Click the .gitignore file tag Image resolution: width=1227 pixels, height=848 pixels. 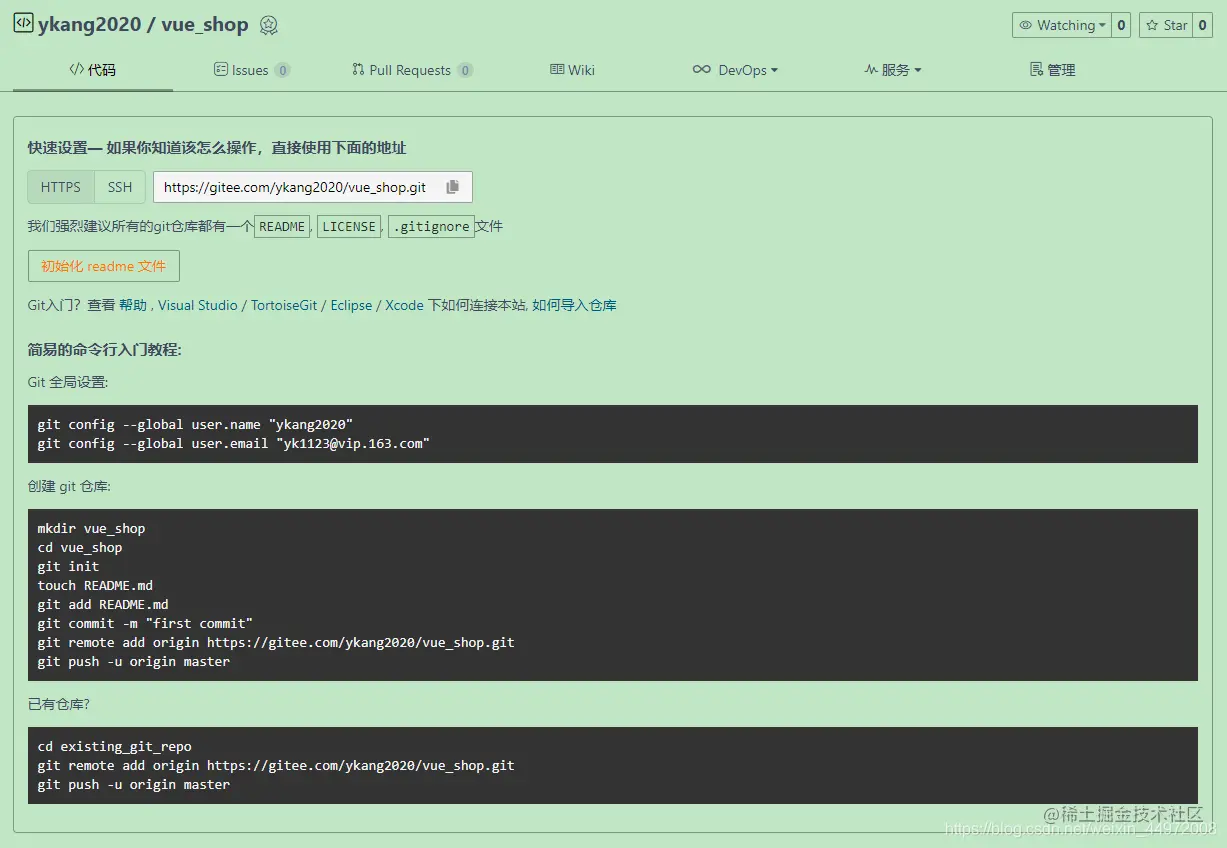(431, 227)
